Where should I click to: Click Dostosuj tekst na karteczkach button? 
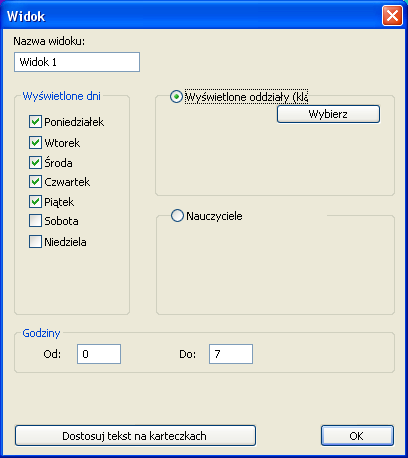pyautogui.click(x=135, y=436)
